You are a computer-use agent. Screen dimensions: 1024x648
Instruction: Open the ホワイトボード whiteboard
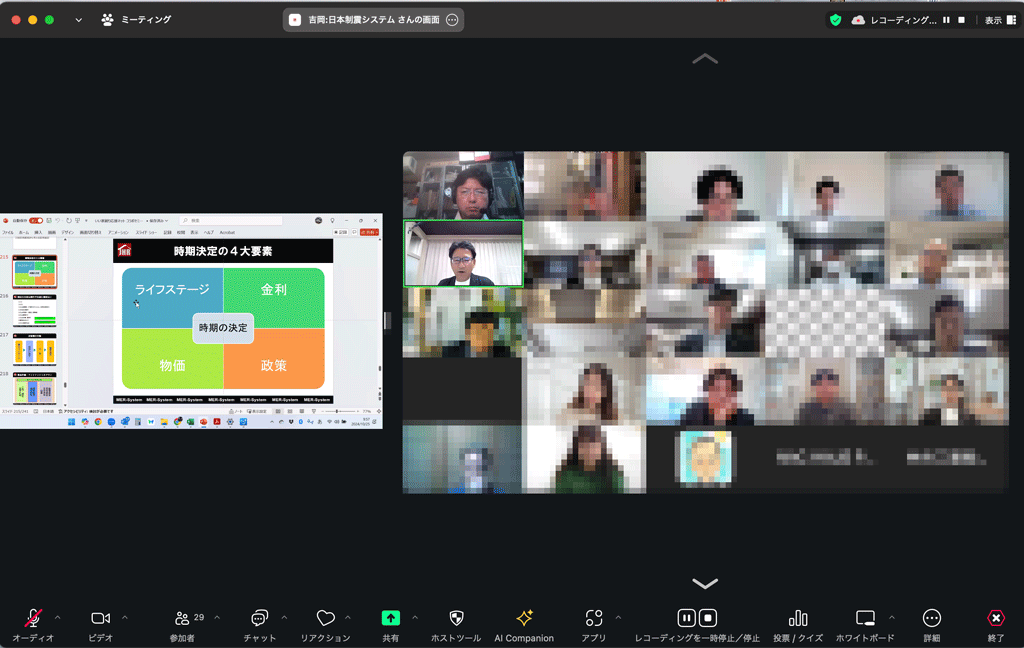click(866, 619)
